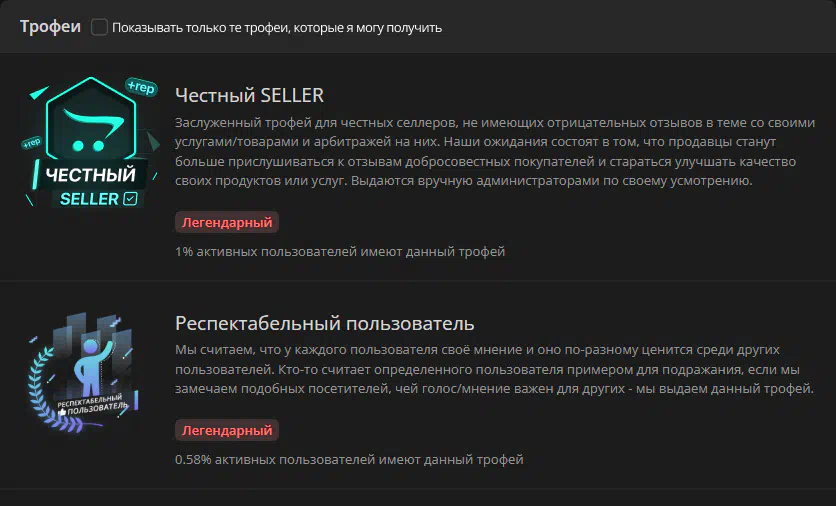836x506 pixels.
Task: Open the Честный SELLER trophy badge image
Action: 91,142
